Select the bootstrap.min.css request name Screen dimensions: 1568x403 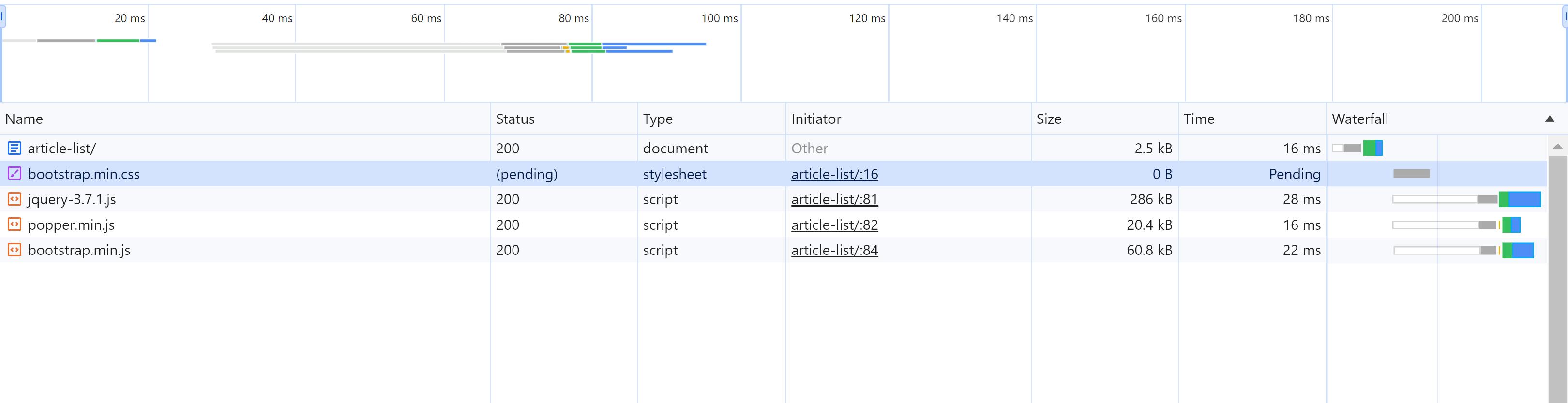(x=83, y=174)
